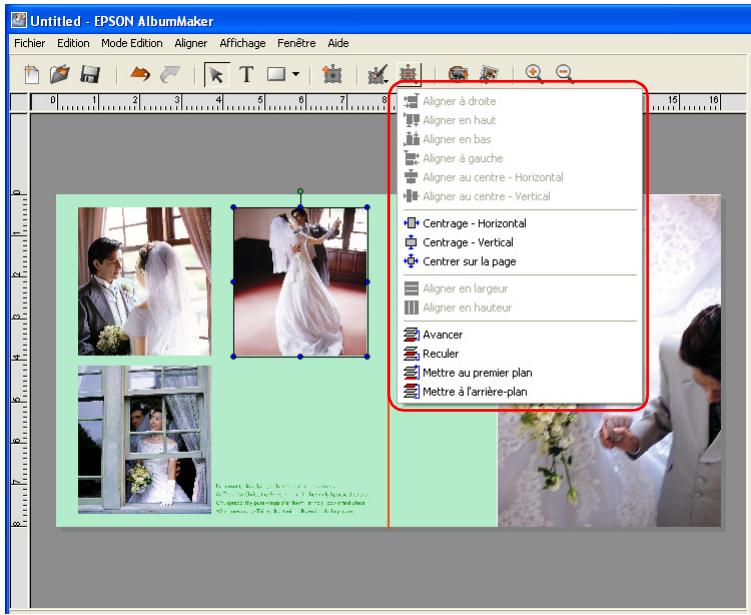Screen dimensions: 751x615
Task: Click the picture icon in the toolbar
Action: [489, 74]
